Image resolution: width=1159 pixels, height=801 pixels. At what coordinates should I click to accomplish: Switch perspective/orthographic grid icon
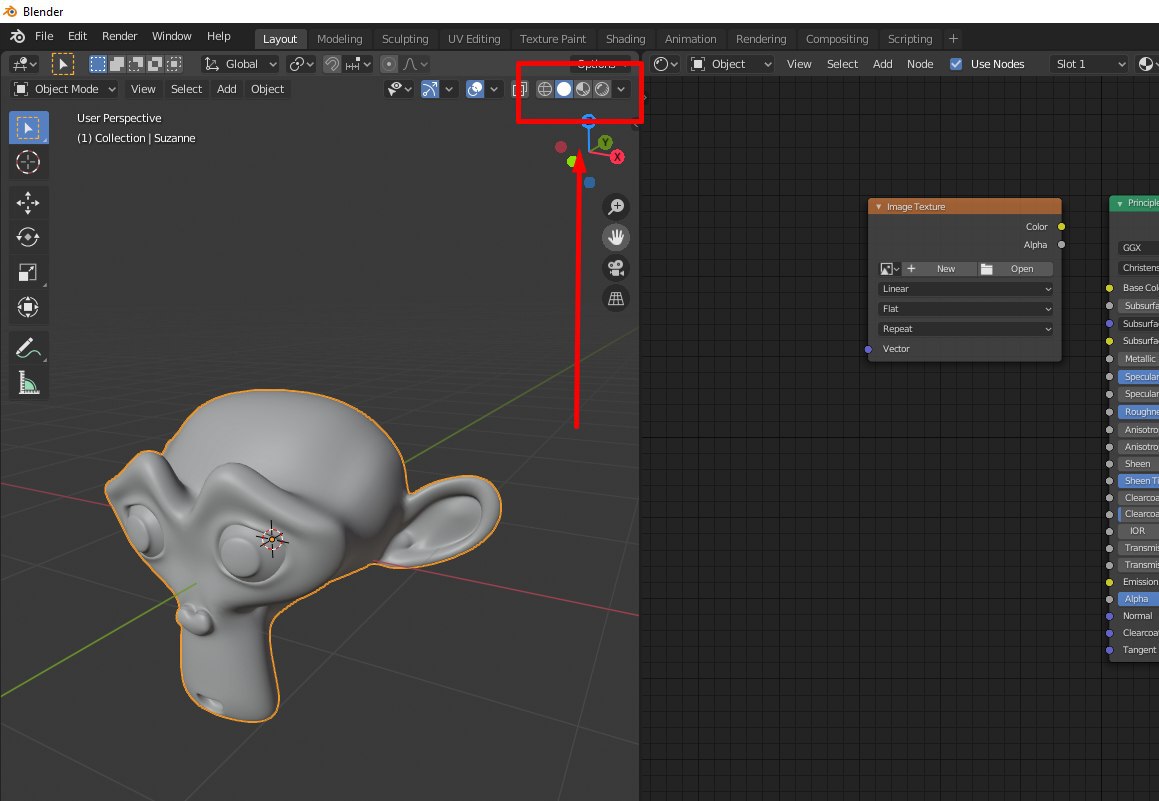[x=616, y=299]
